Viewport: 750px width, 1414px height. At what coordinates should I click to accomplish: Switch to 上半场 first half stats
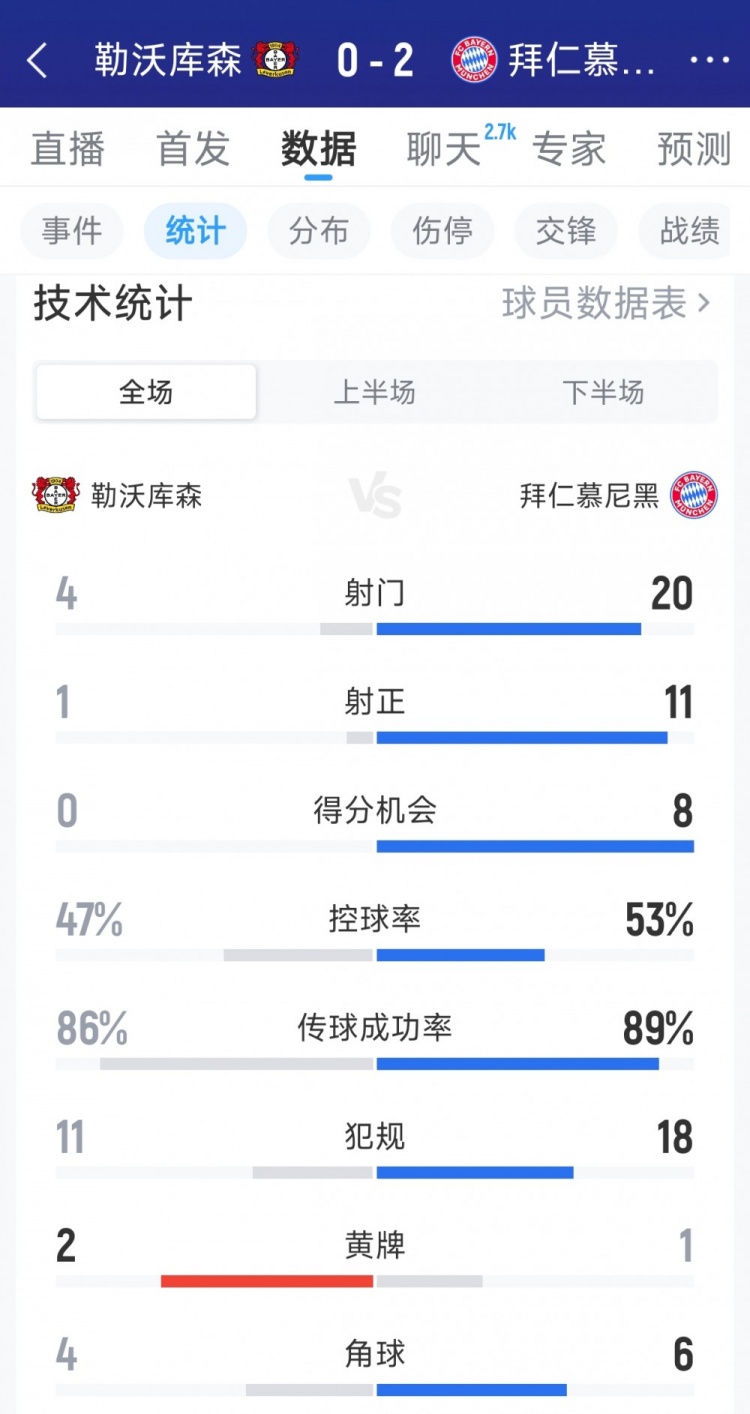pos(374,392)
